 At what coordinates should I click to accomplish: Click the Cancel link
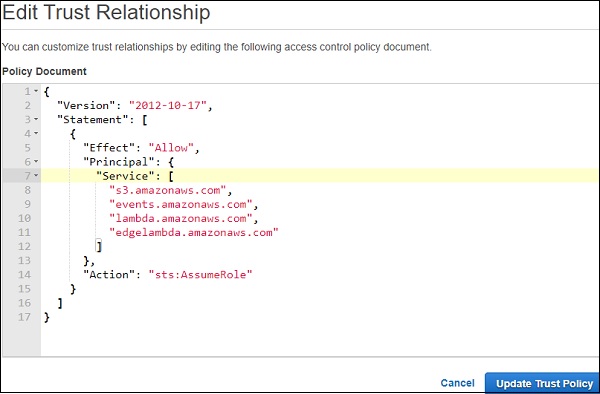pyautogui.click(x=457, y=383)
